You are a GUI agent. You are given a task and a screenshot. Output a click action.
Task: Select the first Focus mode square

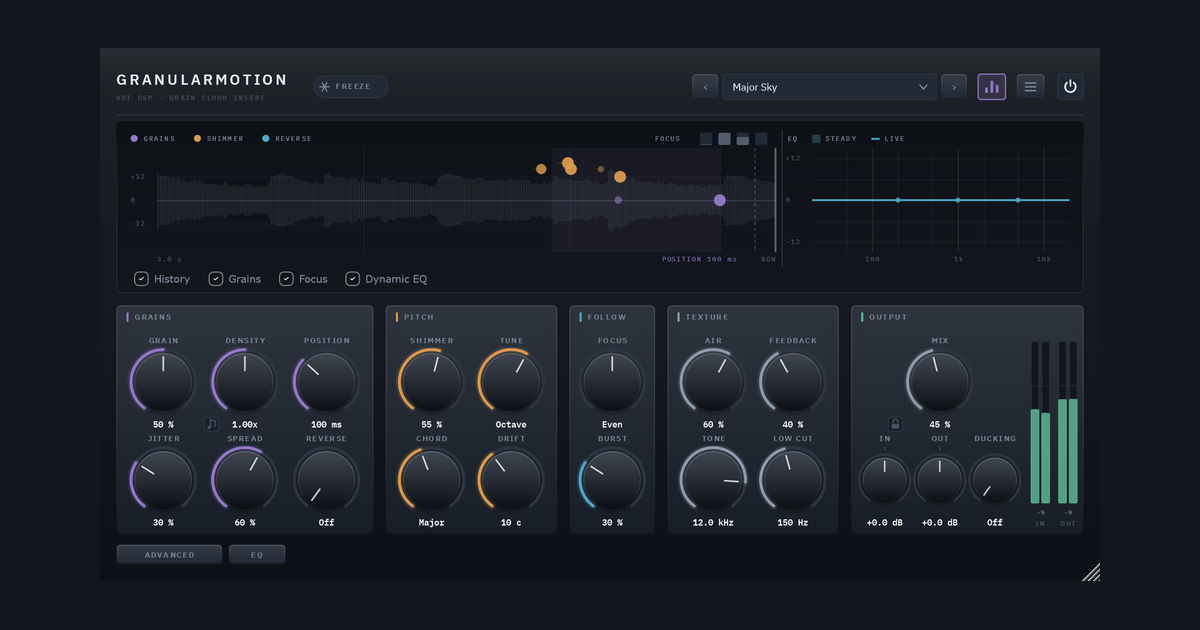706,139
